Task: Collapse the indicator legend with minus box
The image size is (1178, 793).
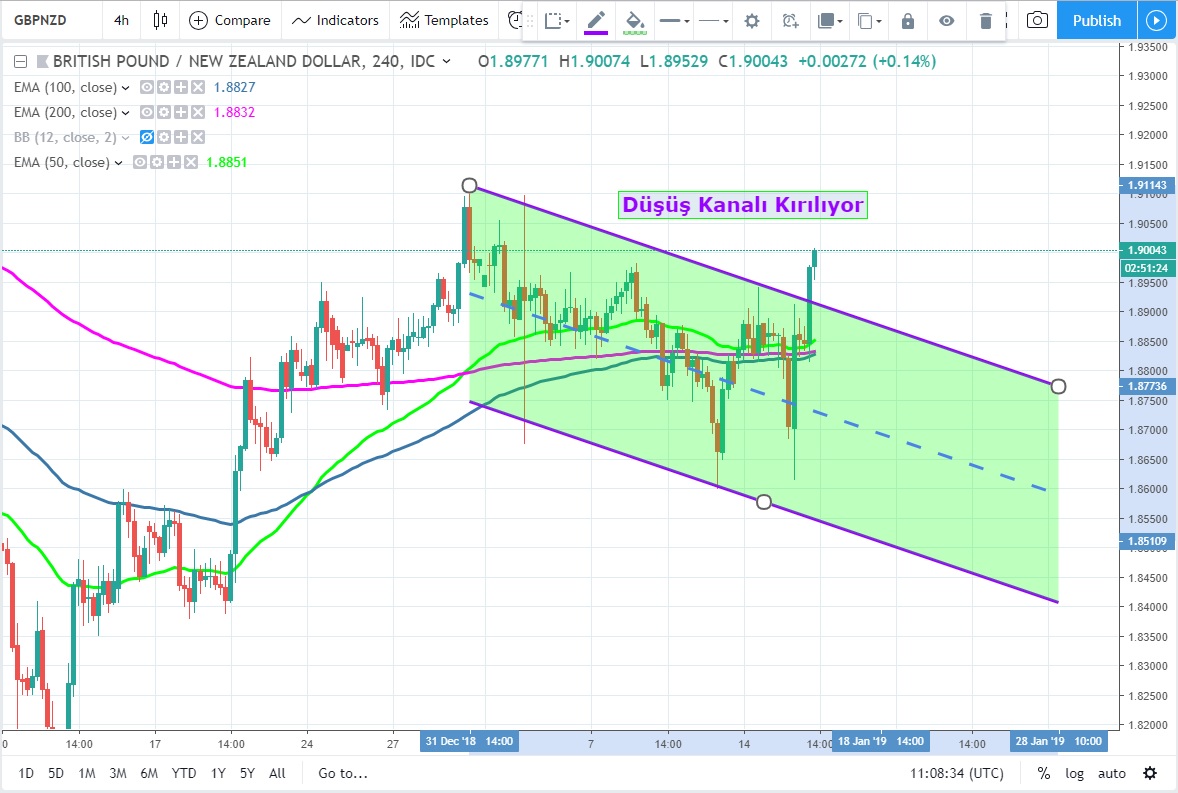Action: point(20,62)
